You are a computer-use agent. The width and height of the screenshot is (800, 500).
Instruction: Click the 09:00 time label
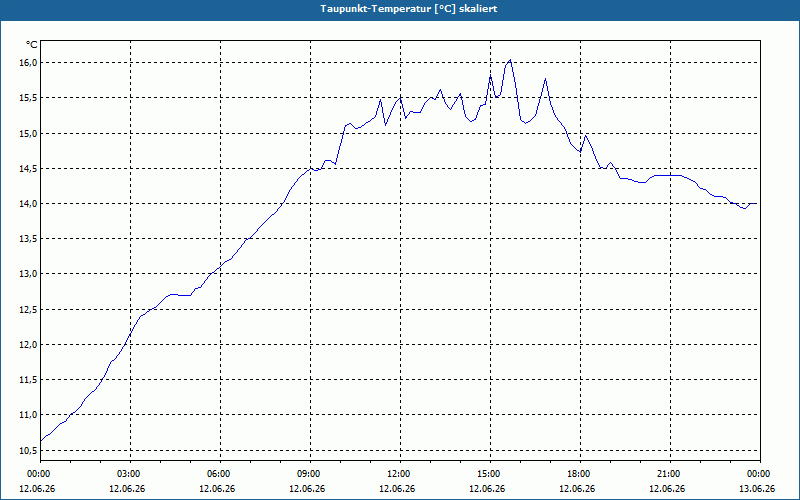coord(310,474)
